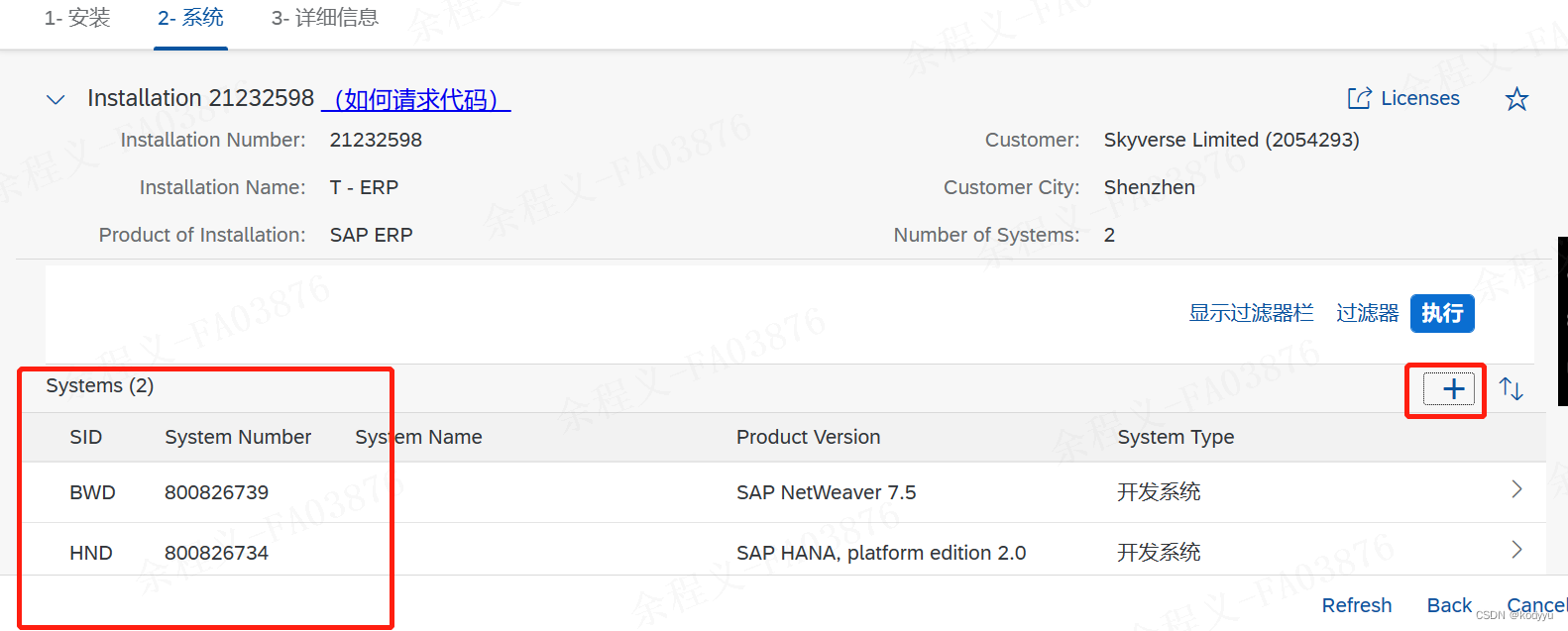The image size is (1568, 631).
Task: Open the （如何请求代码） link
Action: (415, 98)
